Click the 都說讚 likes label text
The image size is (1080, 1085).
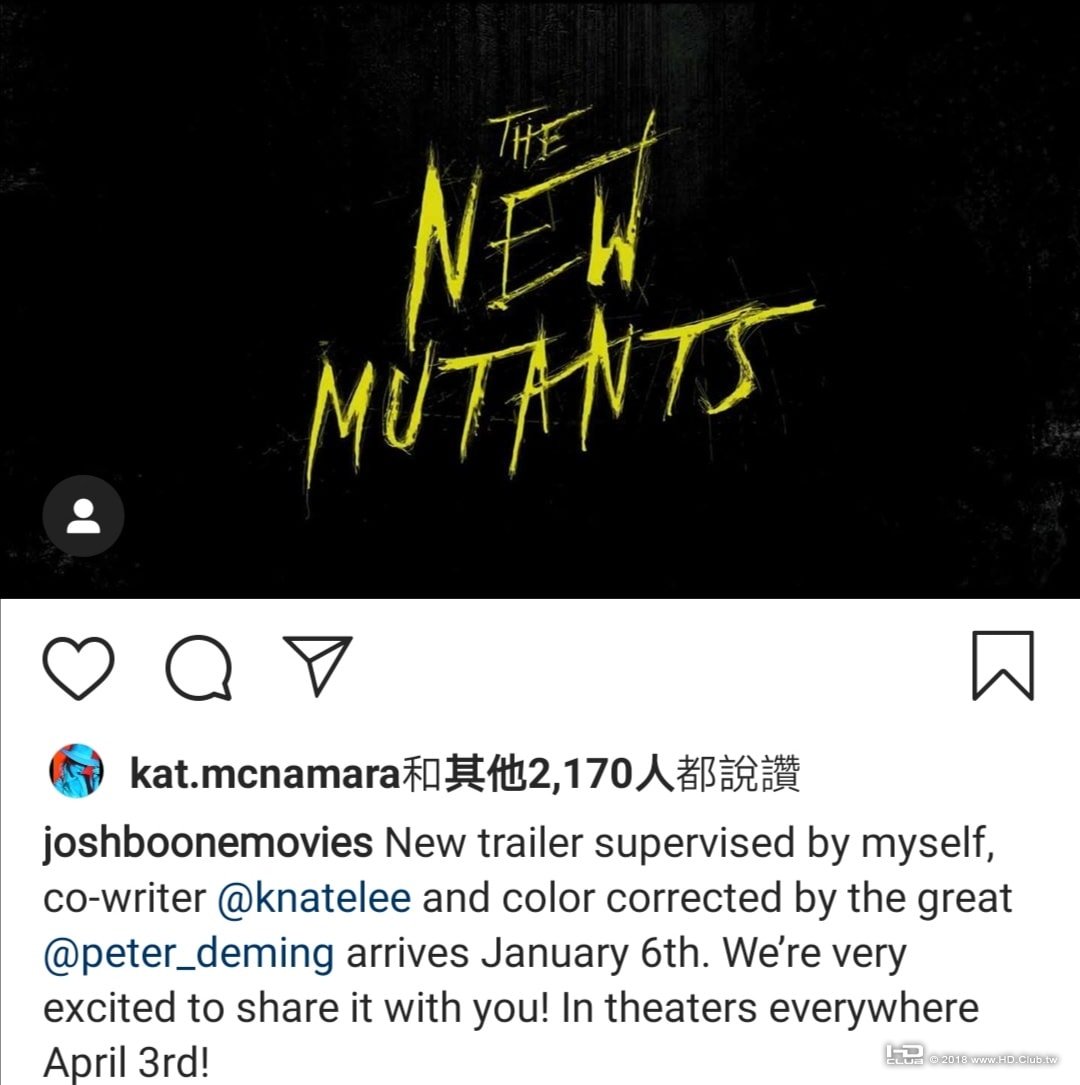[738, 773]
